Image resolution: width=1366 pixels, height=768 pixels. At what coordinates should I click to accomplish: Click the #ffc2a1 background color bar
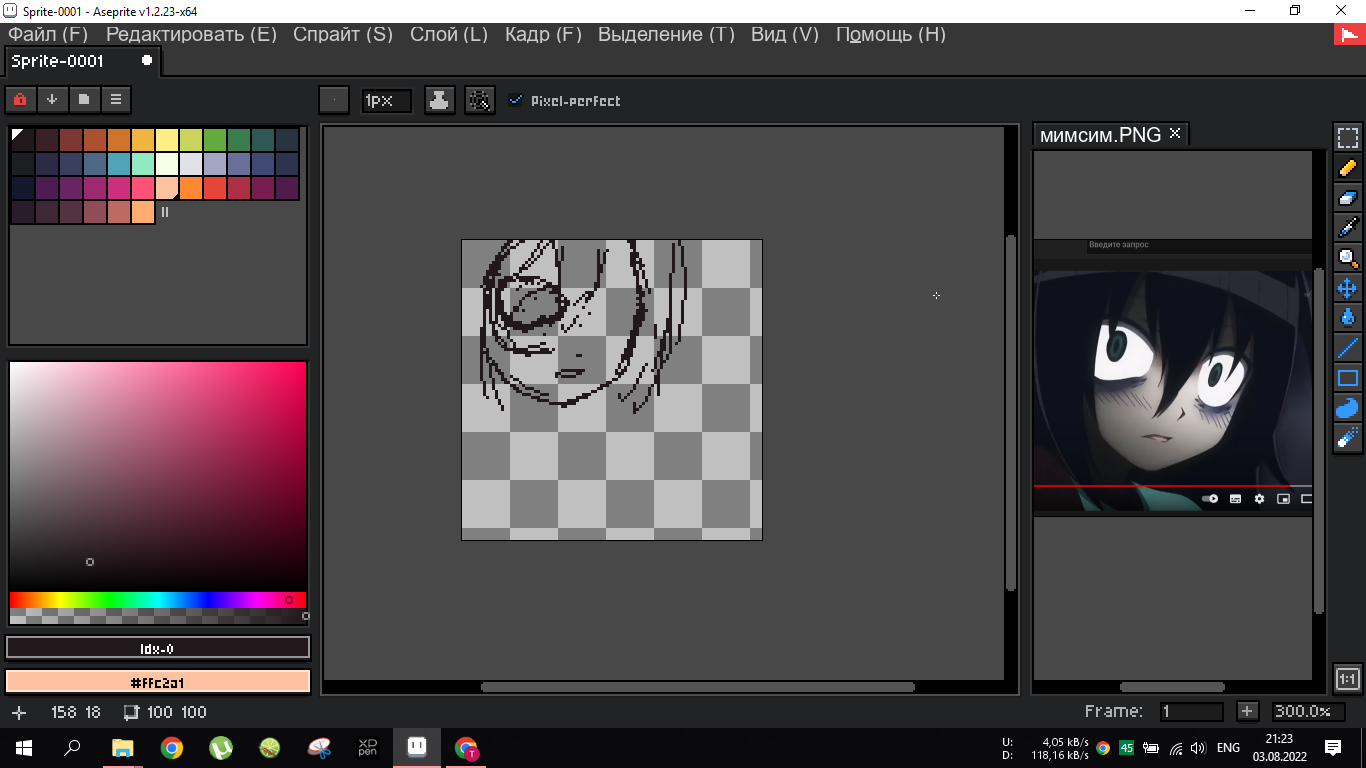(158, 682)
